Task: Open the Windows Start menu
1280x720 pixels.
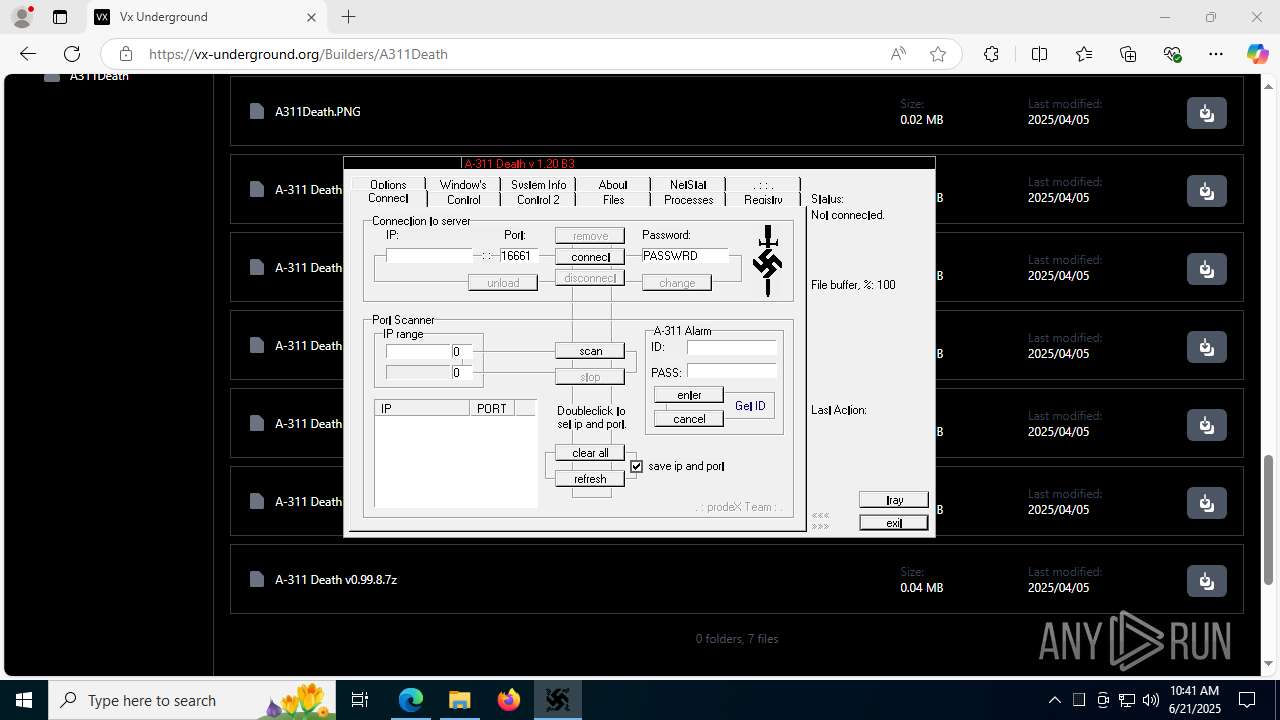Action: [x=24, y=700]
